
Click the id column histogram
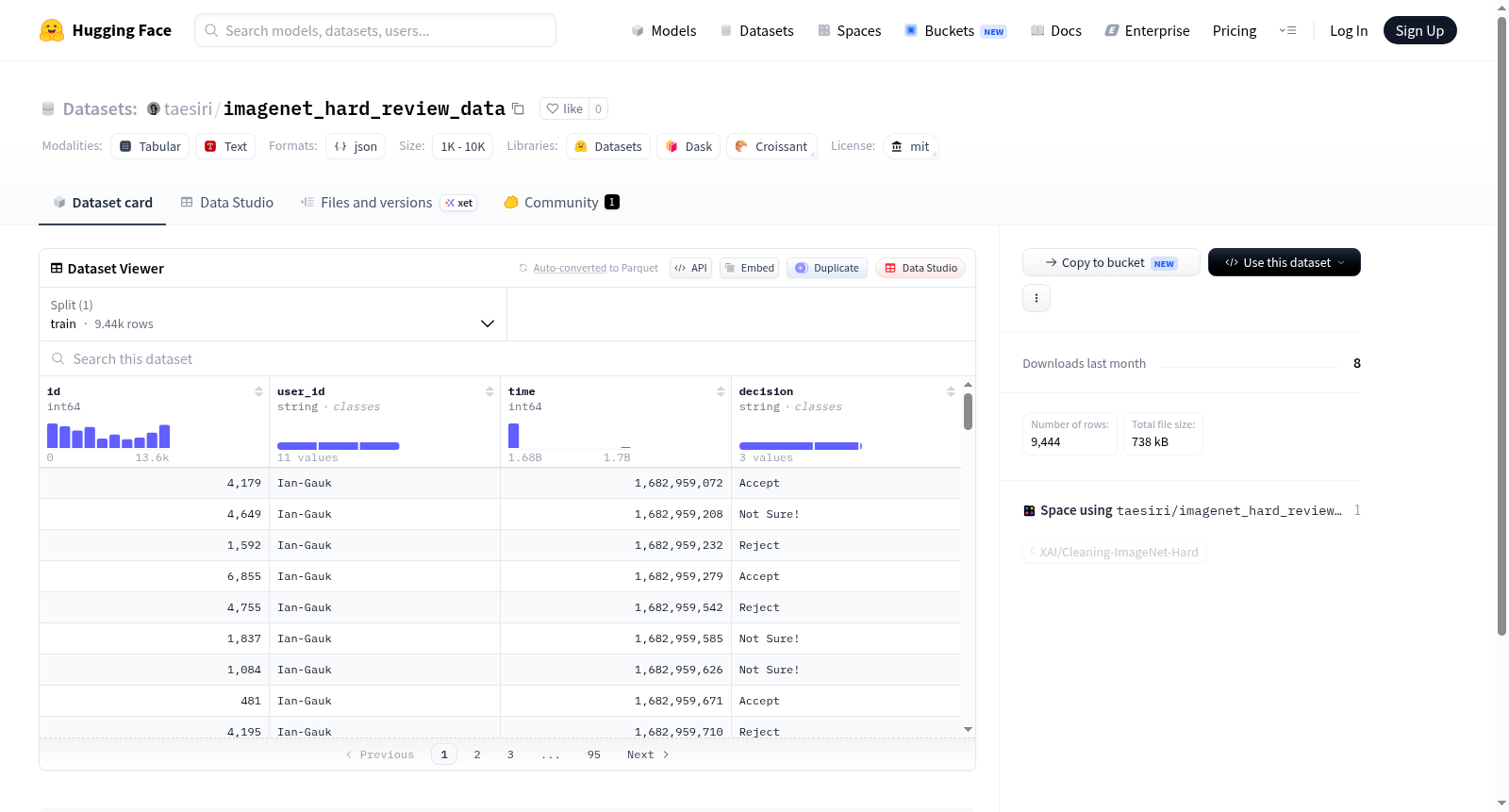point(108,436)
